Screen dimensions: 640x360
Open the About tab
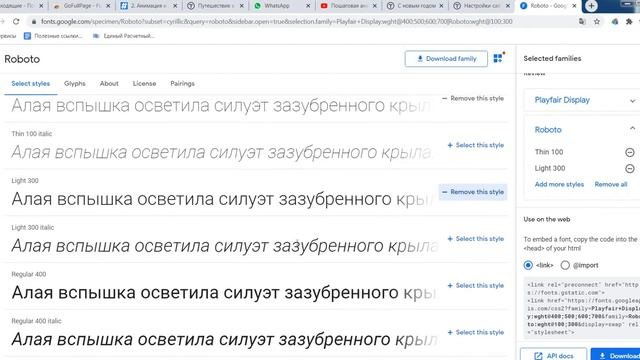coord(109,83)
